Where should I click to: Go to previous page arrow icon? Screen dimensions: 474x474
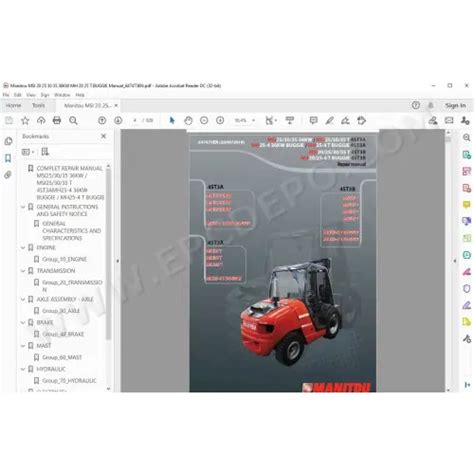pyautogui.click(x=102, y=121)
